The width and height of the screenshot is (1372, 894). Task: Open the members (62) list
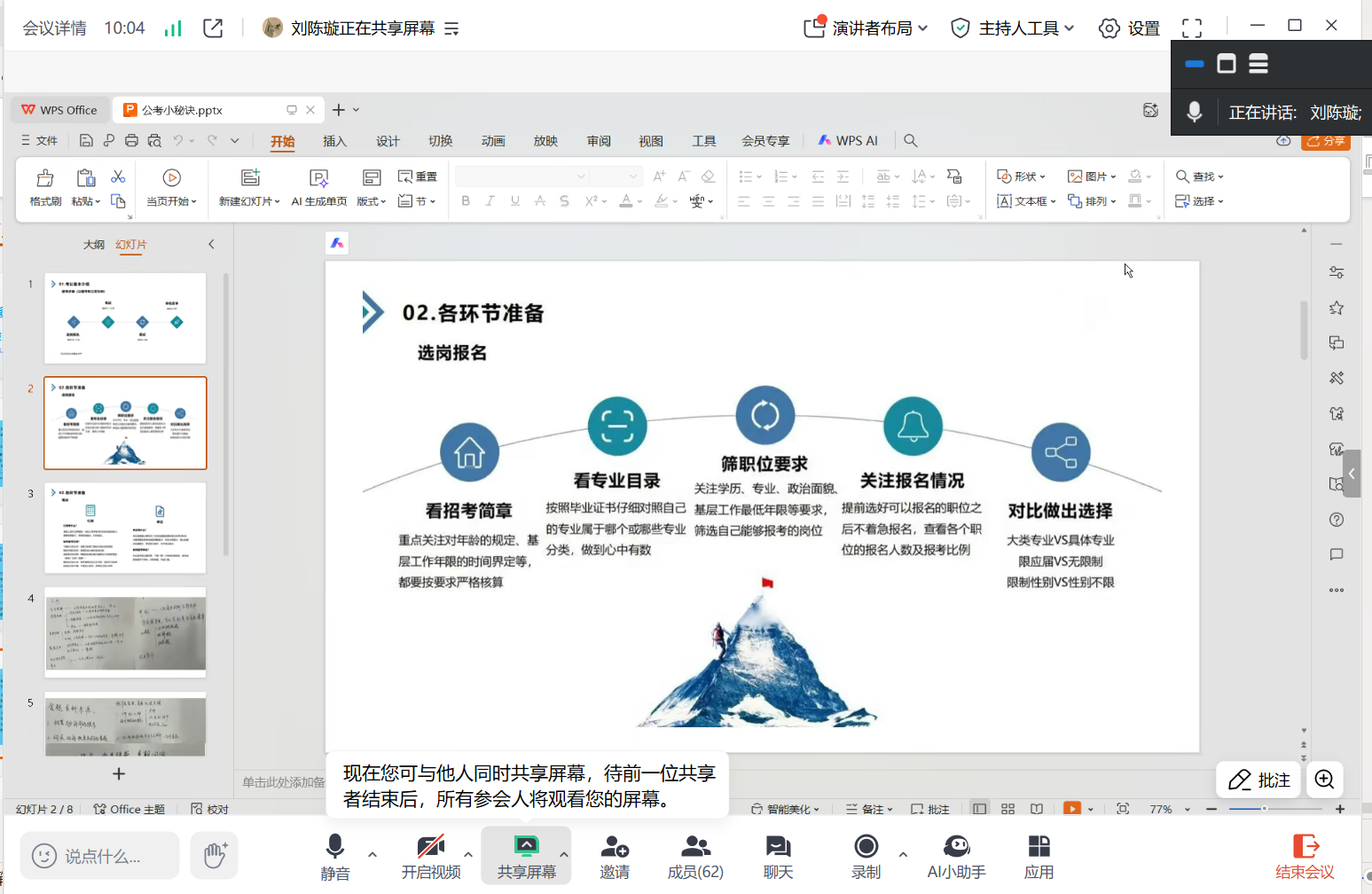point(695,847)
